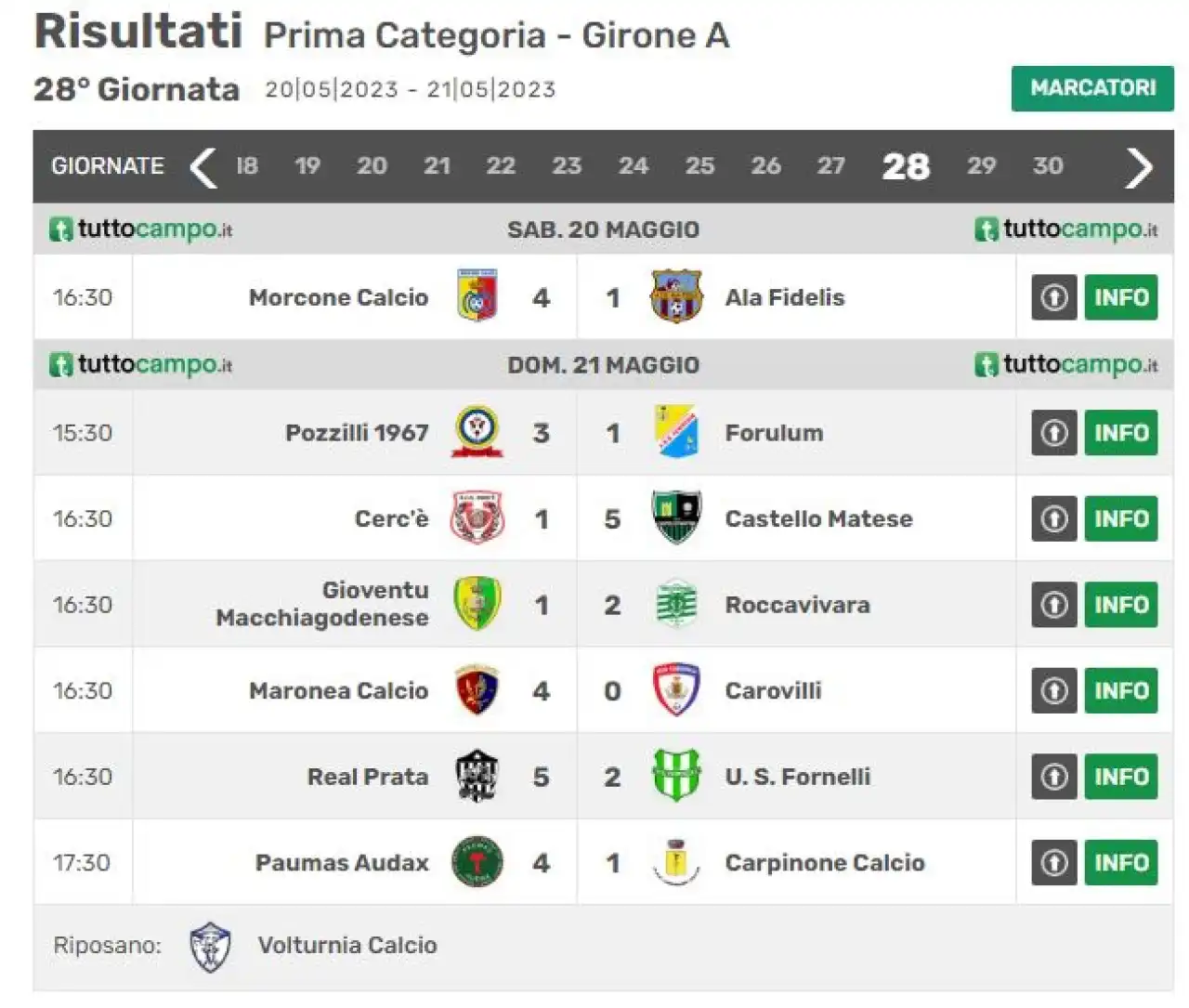Select the Roccavivara club logo
The width and height of the screenshot is (1189, 1008).
click(676, 604)
